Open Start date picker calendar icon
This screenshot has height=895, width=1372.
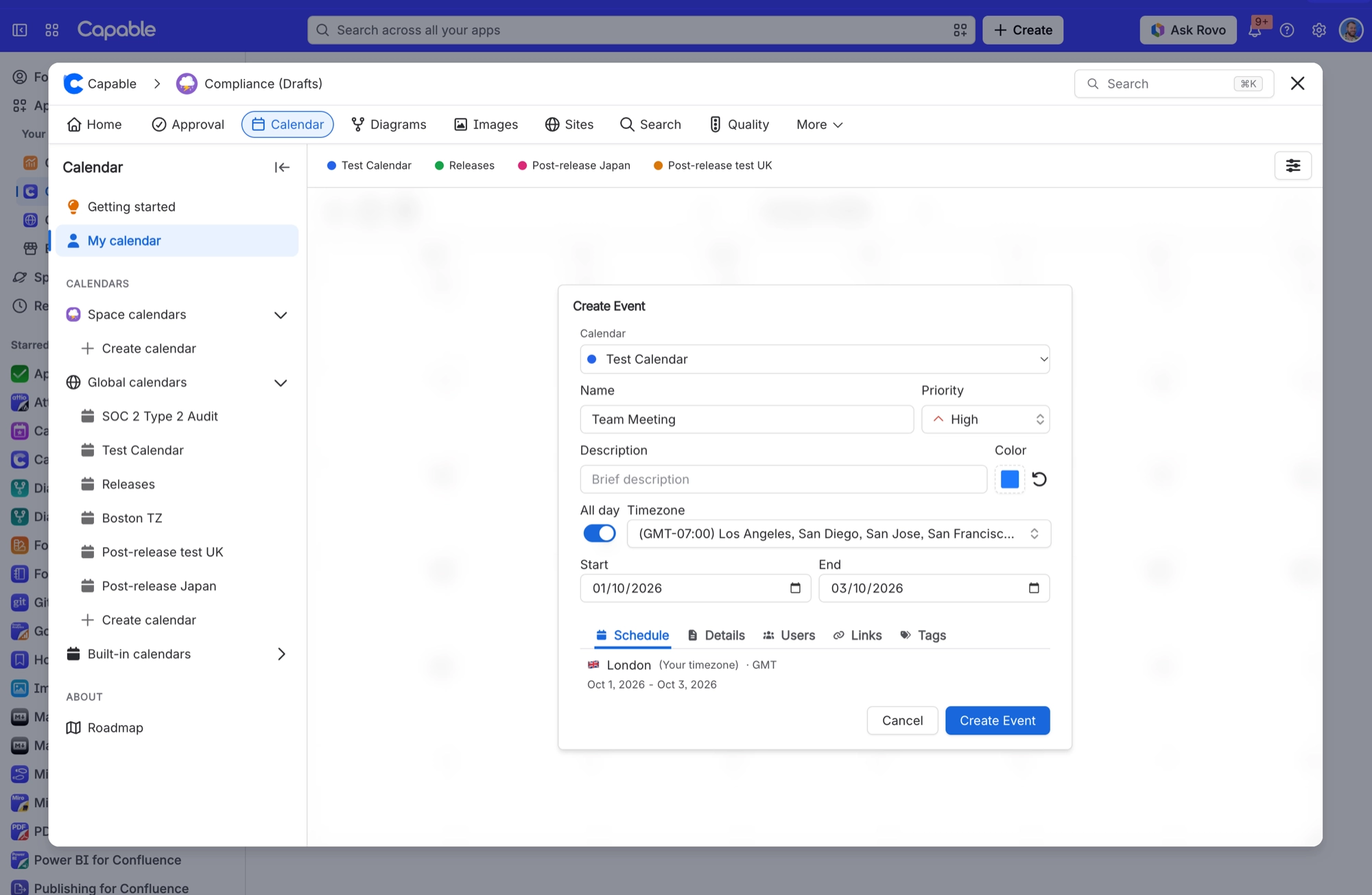click(x=795, y=588)
